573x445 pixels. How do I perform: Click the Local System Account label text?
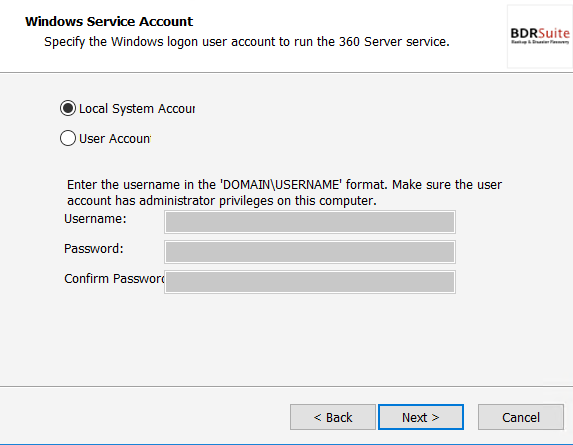coord(137,109)
